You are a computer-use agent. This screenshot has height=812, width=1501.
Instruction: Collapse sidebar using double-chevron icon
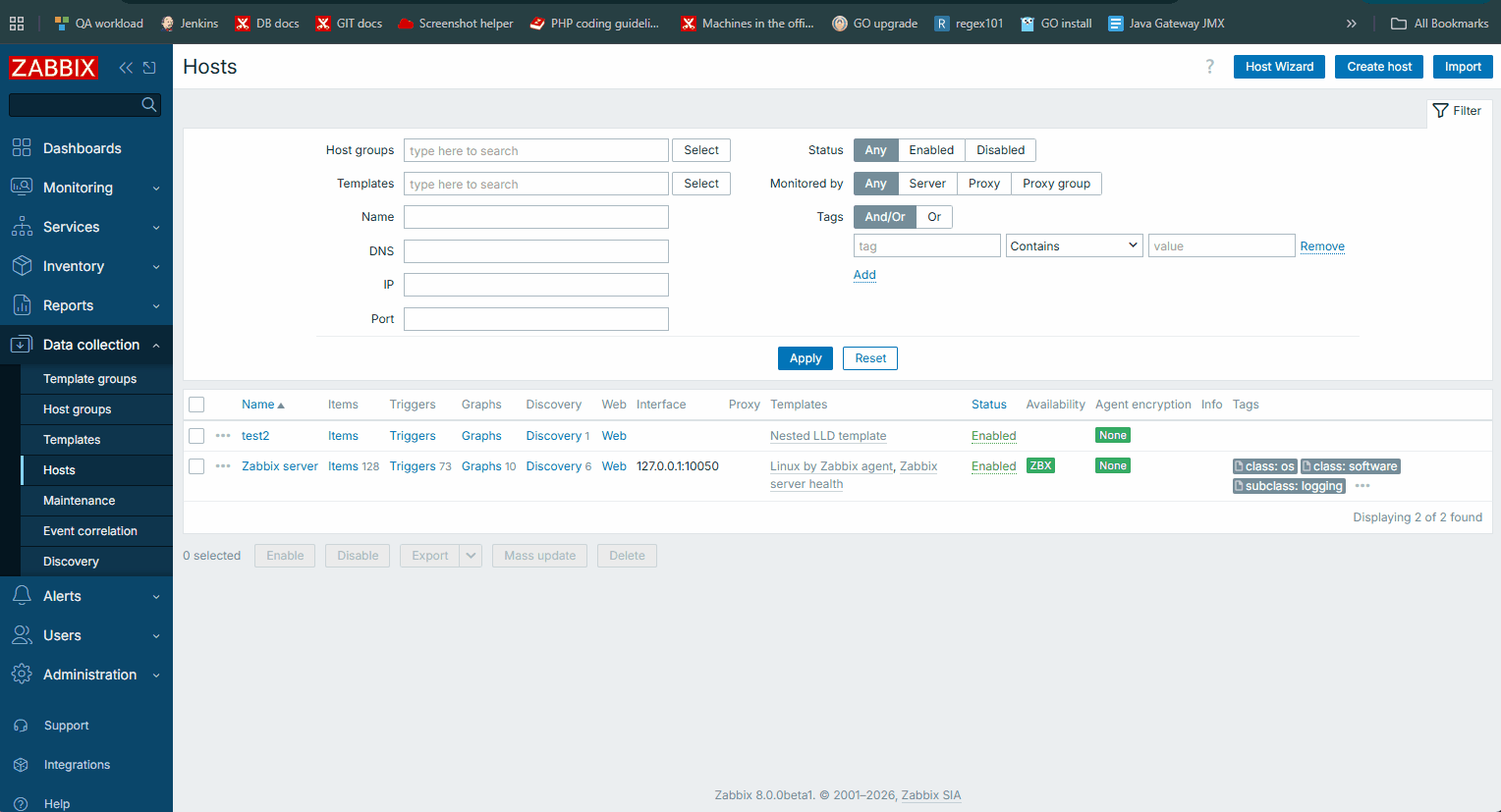pos(126,68)
